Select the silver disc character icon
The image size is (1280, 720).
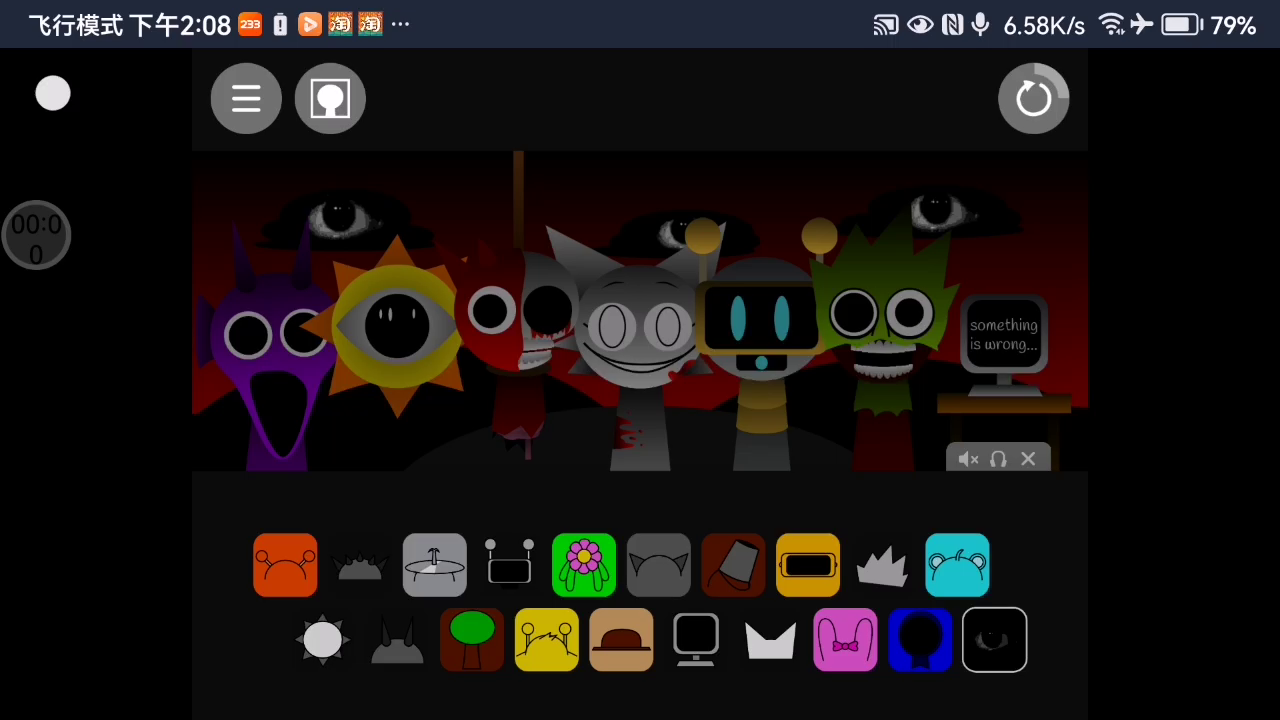pyautogui.click(x=435, y=565)
